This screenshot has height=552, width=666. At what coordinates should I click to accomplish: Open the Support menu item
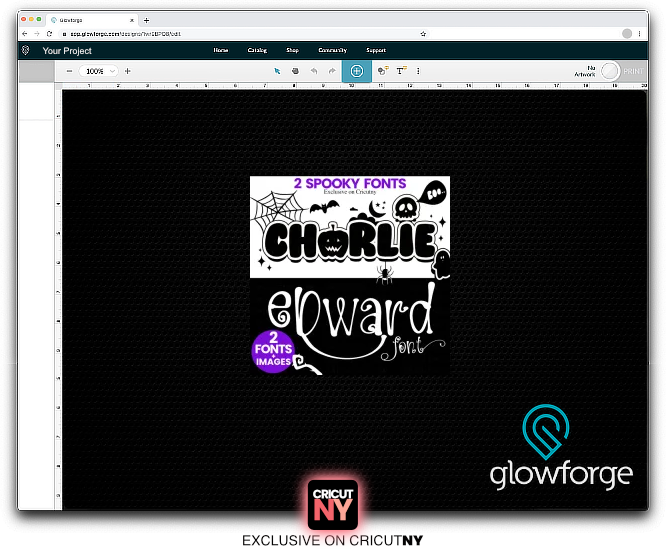click(376, 50)
